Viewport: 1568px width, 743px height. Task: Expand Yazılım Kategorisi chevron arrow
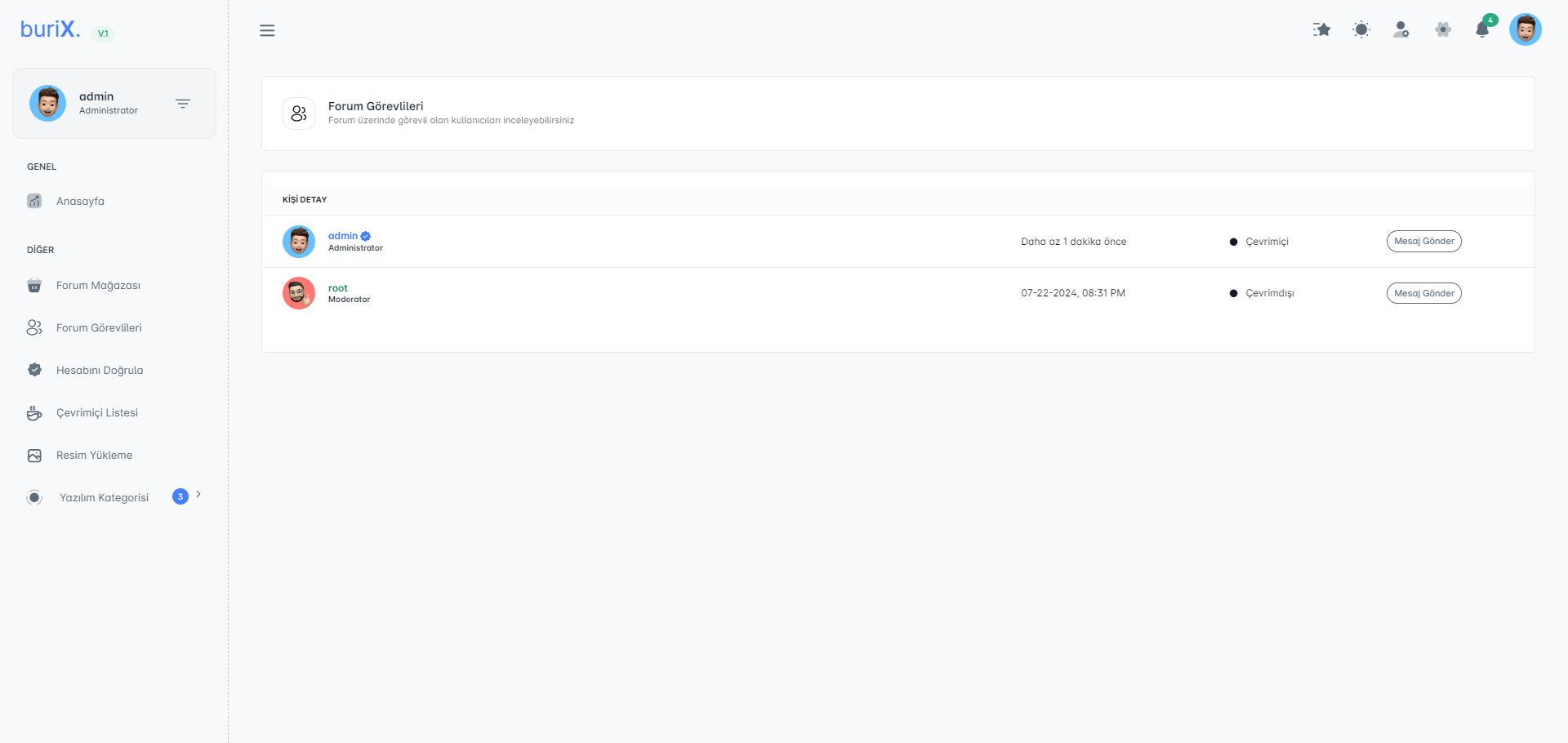tap(198, 495)
